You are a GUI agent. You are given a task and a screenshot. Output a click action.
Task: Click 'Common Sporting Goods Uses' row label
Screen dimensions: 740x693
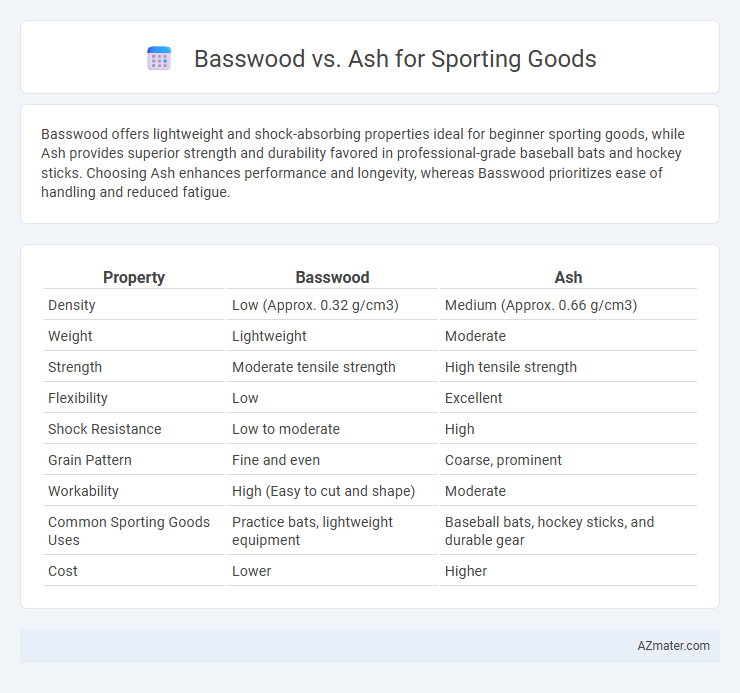coord(129,531)
